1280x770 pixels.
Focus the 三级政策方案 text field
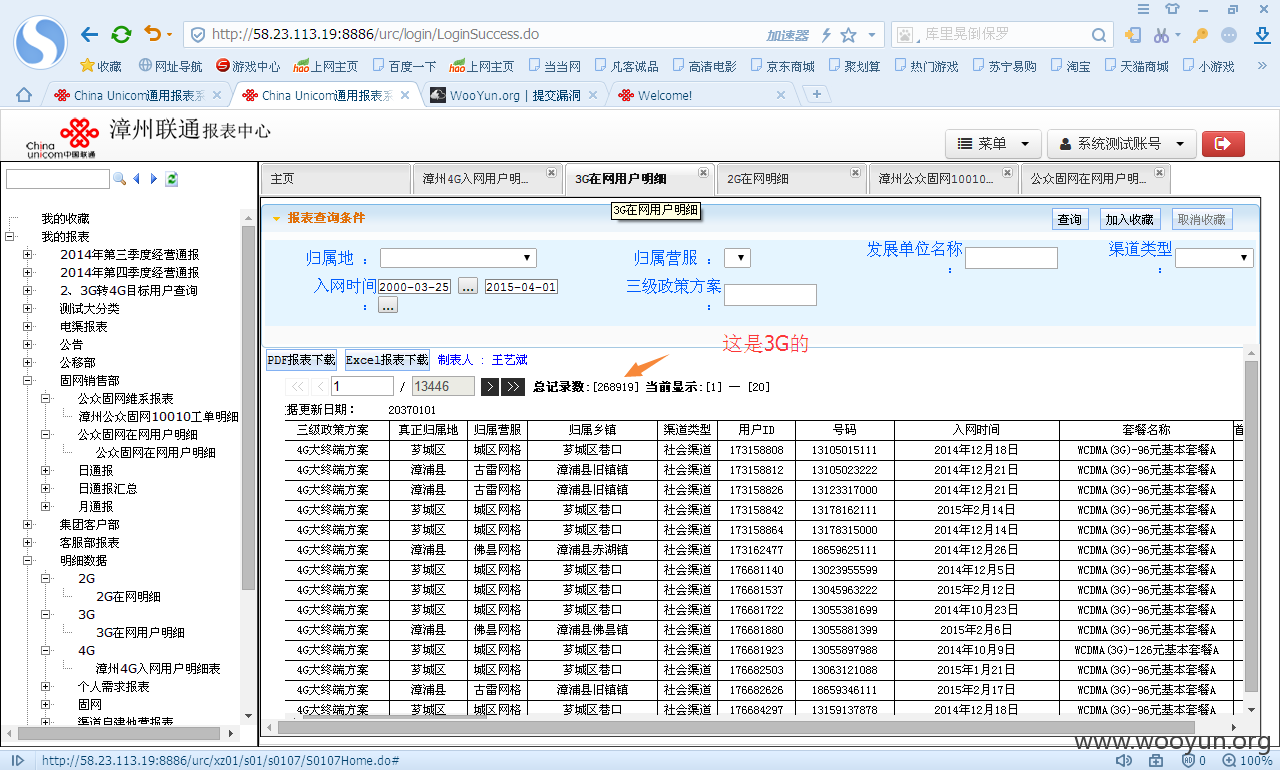tap(770, 295)
